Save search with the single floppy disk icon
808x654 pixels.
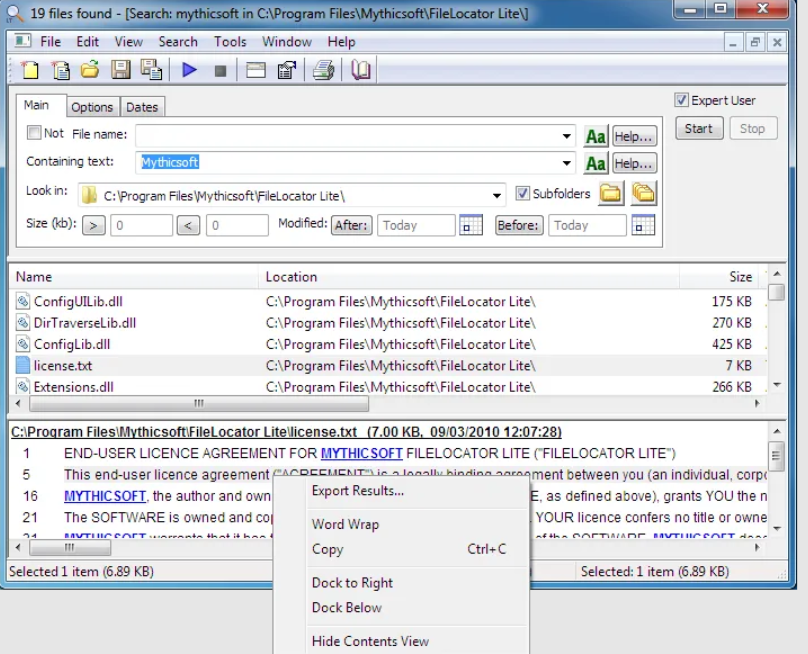tap(121, 70)
